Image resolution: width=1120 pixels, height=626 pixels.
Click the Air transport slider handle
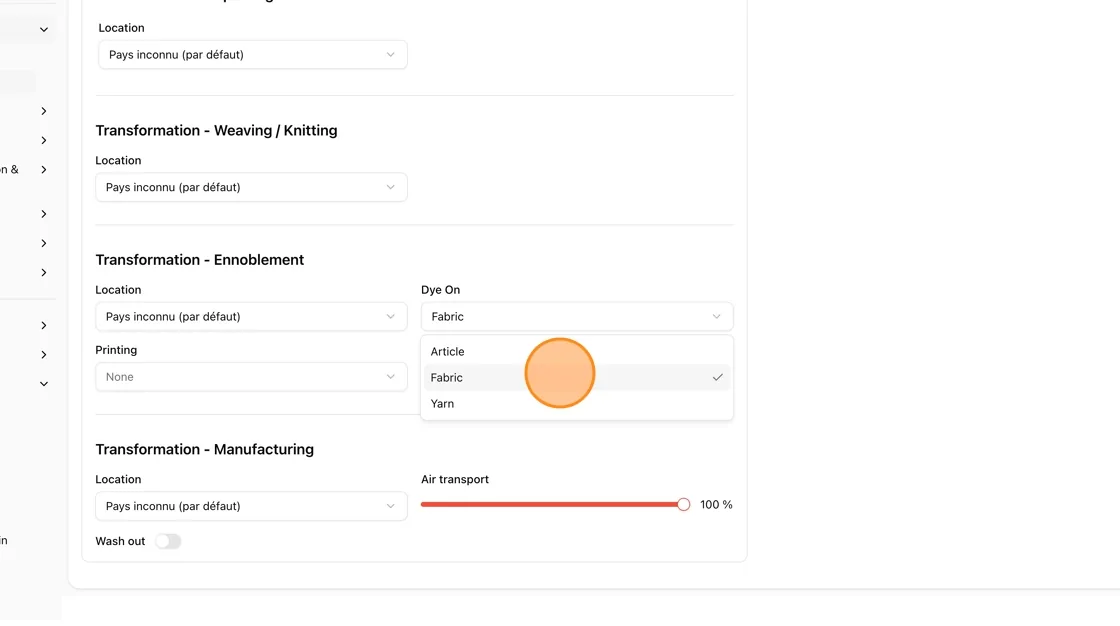[x=684, y=505]
